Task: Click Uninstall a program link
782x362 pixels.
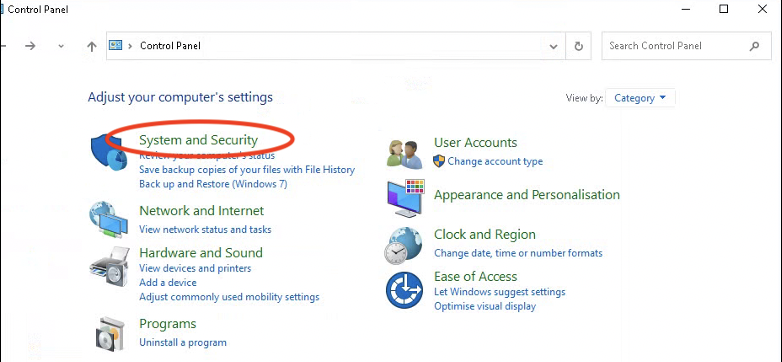Action: 183,343
